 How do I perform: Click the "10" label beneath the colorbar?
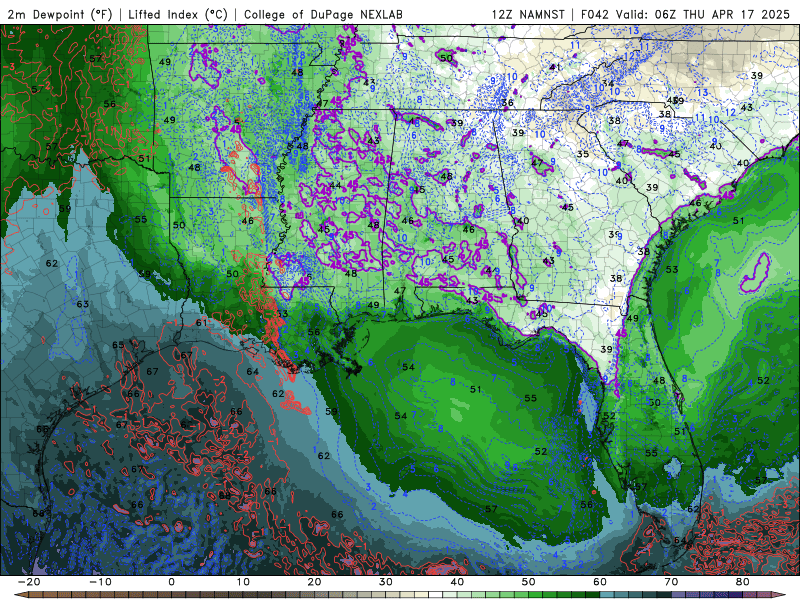[243, 582]
